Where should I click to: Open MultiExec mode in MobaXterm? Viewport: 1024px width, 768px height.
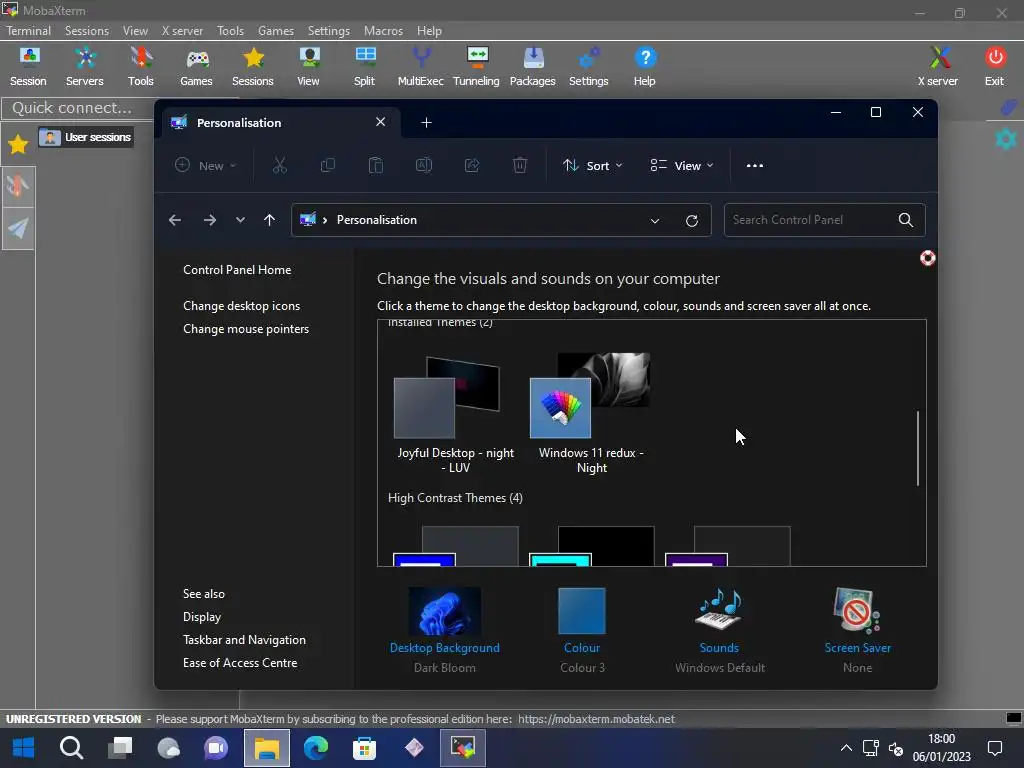421,67
